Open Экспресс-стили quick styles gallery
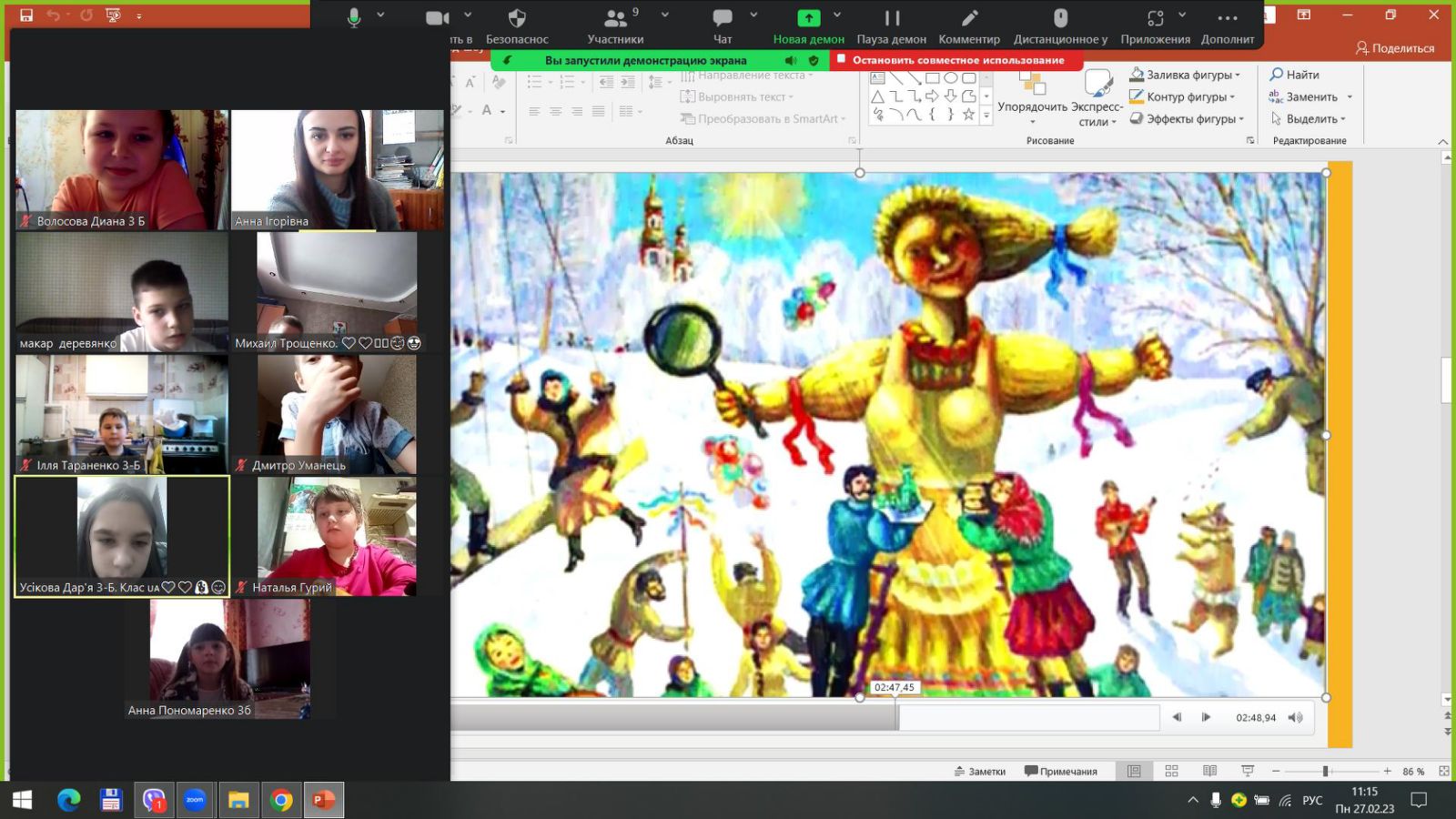Viewport: 1456px width, 819px height. pyautogui.click(x=1097, y=97)
